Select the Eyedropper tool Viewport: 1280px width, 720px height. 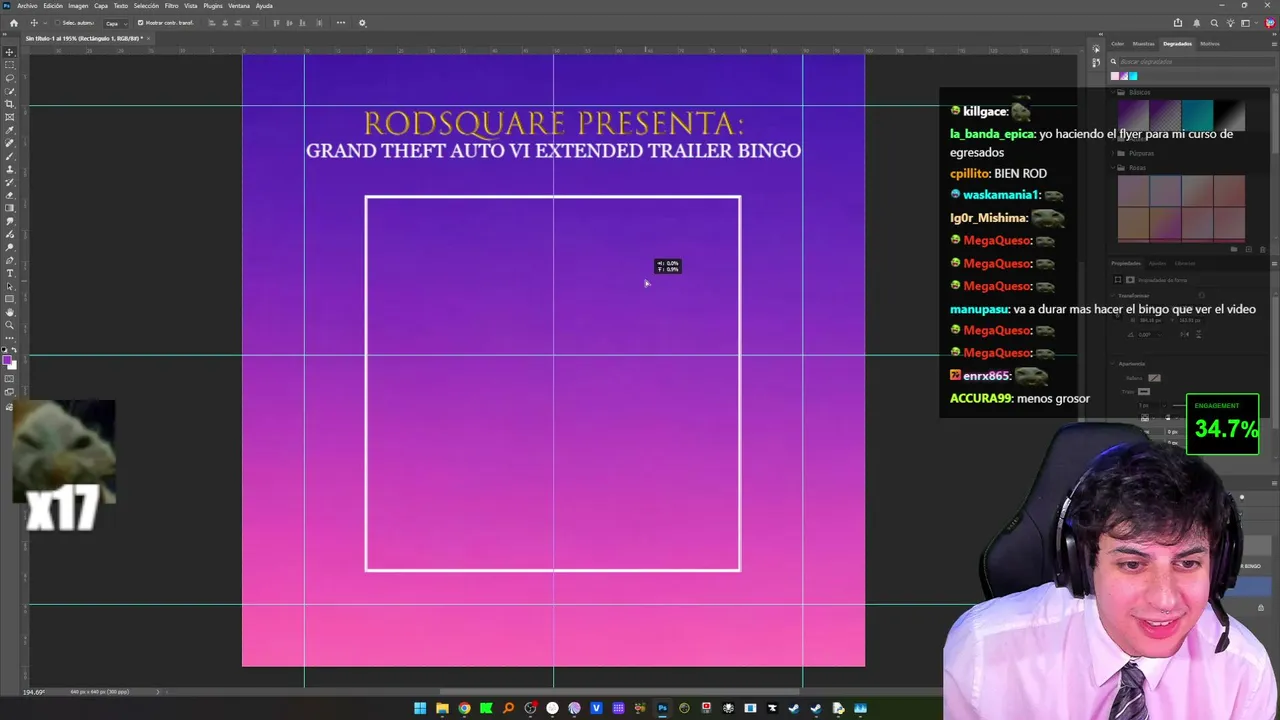[10, 130]
